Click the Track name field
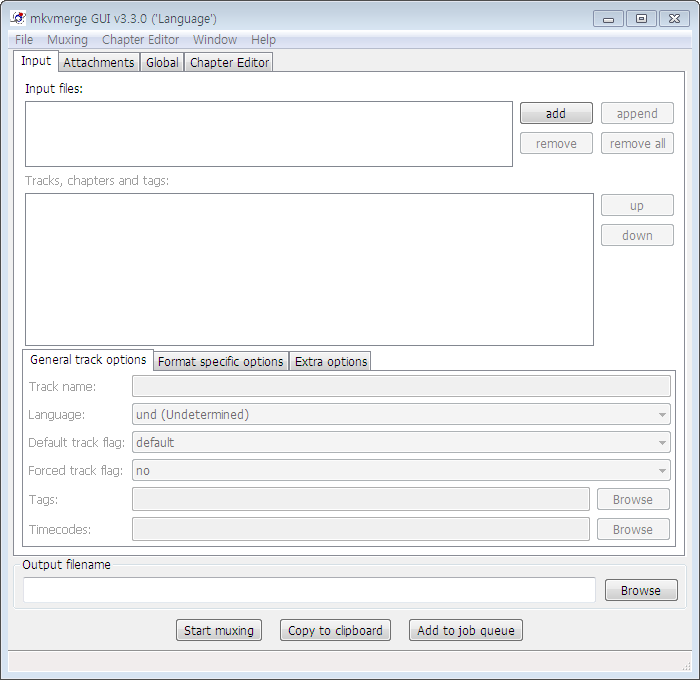 click(x=401, y=386)
